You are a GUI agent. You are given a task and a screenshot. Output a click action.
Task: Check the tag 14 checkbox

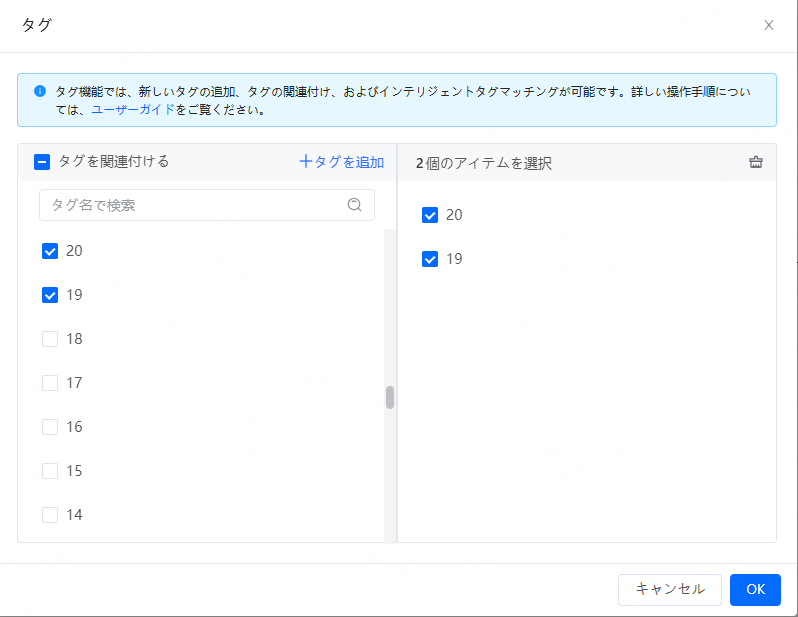pos(50,515)
